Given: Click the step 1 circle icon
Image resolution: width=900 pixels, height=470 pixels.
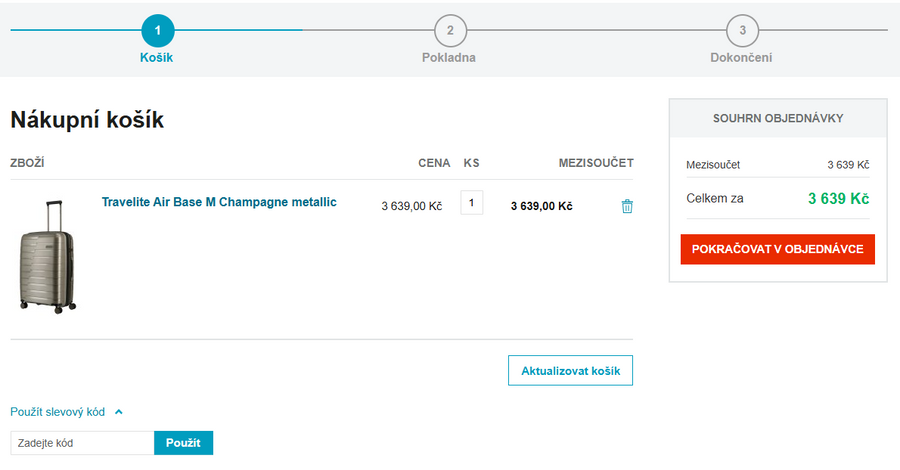Looking at the screenshot, I should pos(157,31).
